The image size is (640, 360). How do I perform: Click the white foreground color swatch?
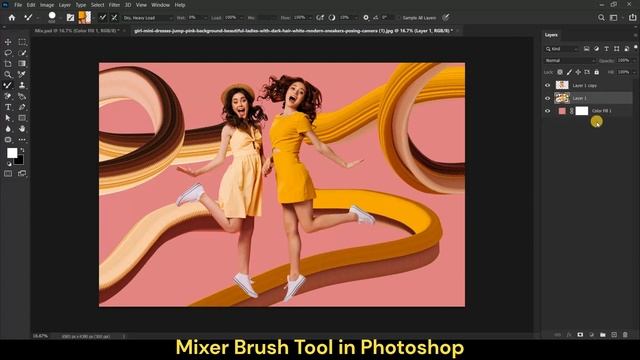coord(12,153)
